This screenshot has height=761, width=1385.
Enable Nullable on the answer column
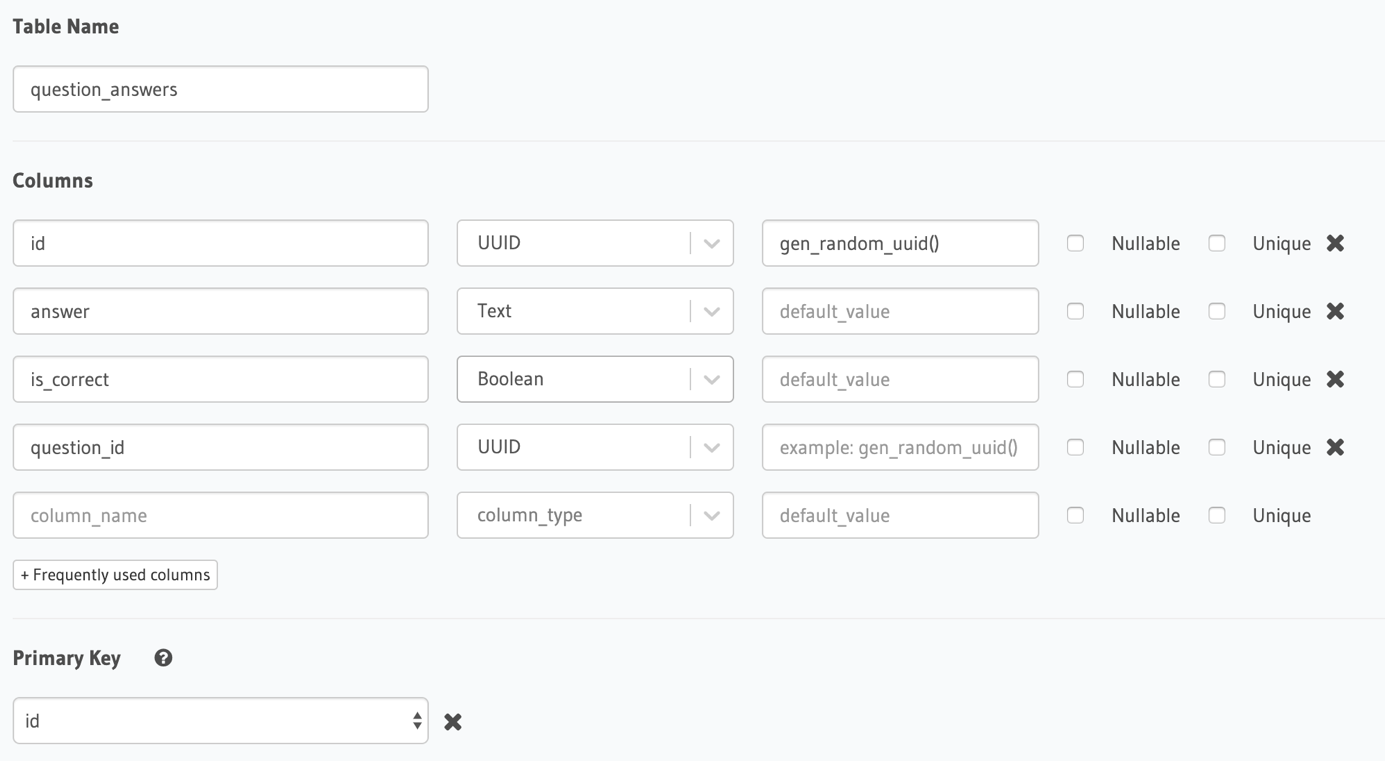1075,311
